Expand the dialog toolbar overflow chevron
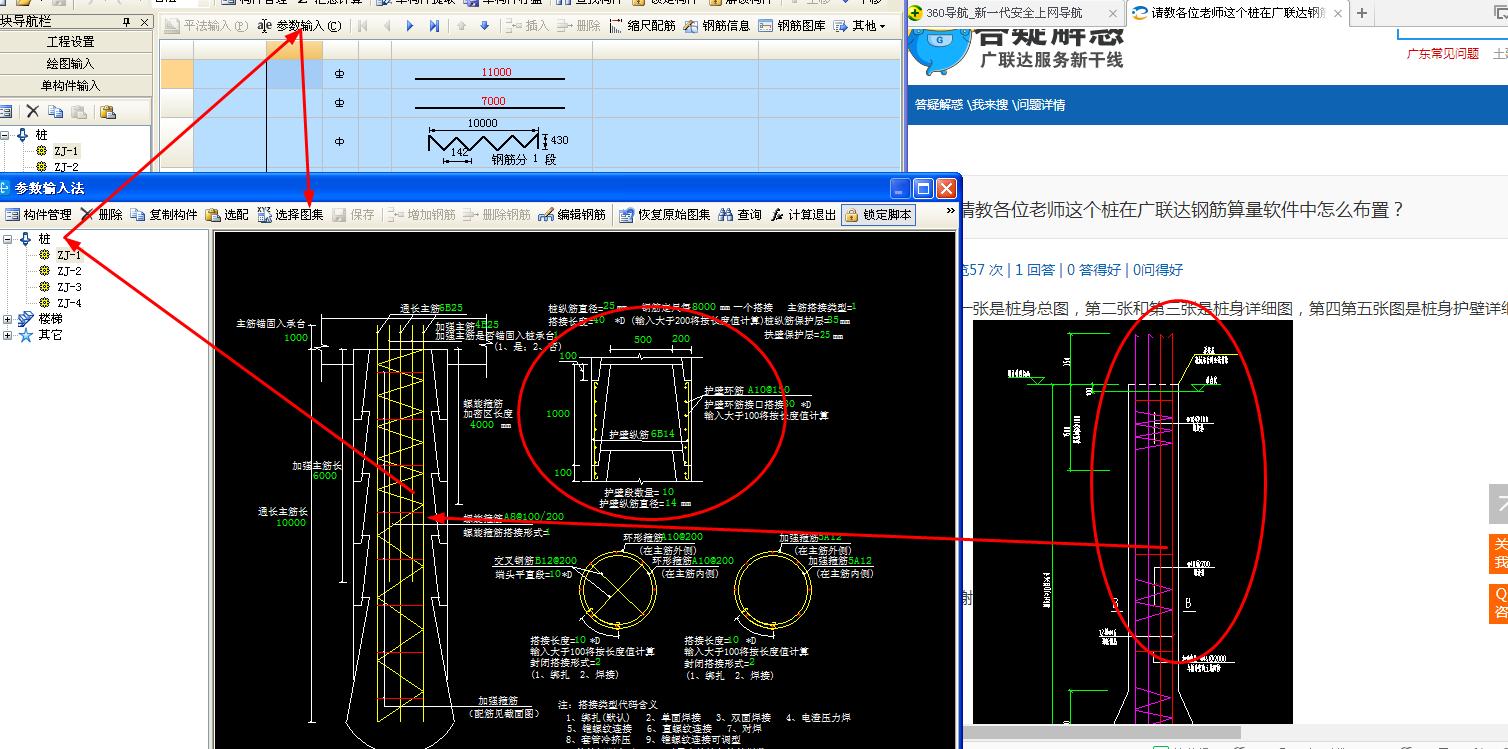 coord(950,211)
